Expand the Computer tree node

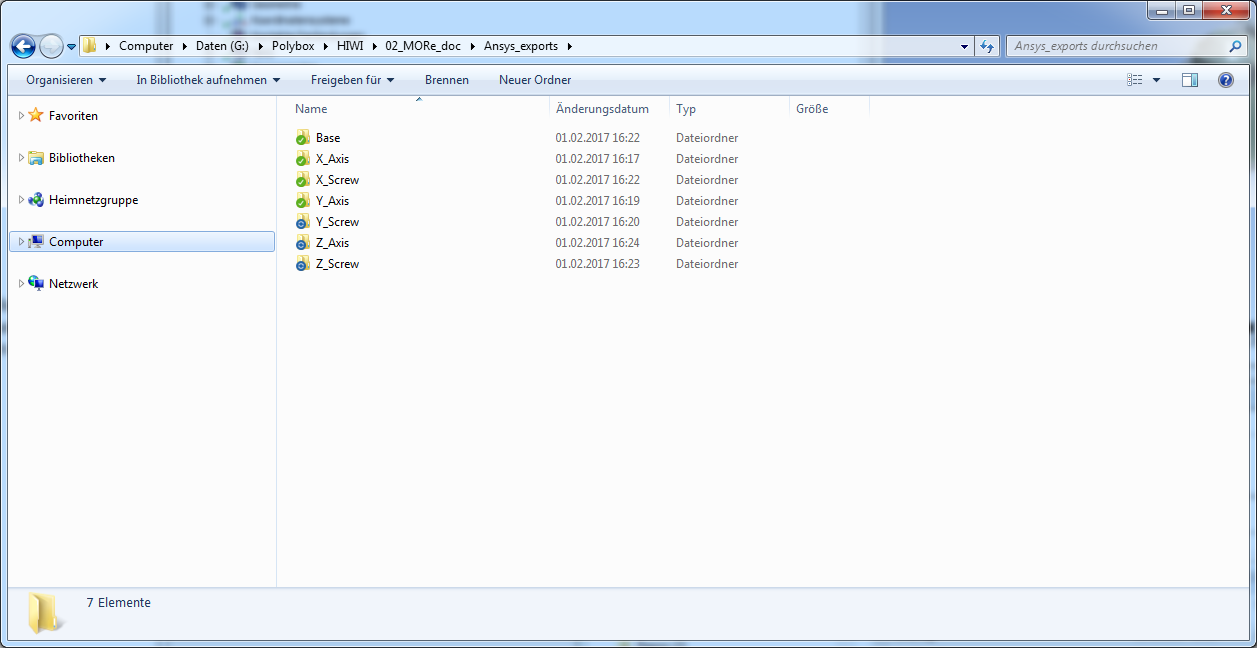(x=22, y=242)
